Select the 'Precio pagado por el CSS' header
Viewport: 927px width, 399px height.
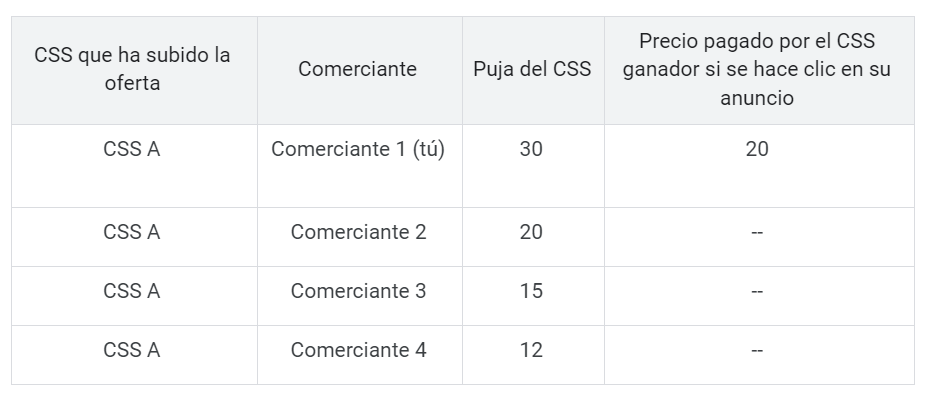click(x=757, y=69)
